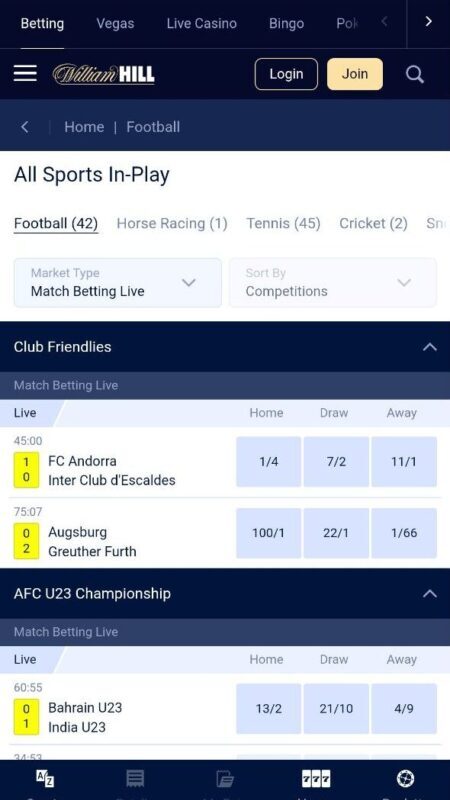Open the hamburger menu
This screenshot has width=450, height=800.
(x=25, y=73)
